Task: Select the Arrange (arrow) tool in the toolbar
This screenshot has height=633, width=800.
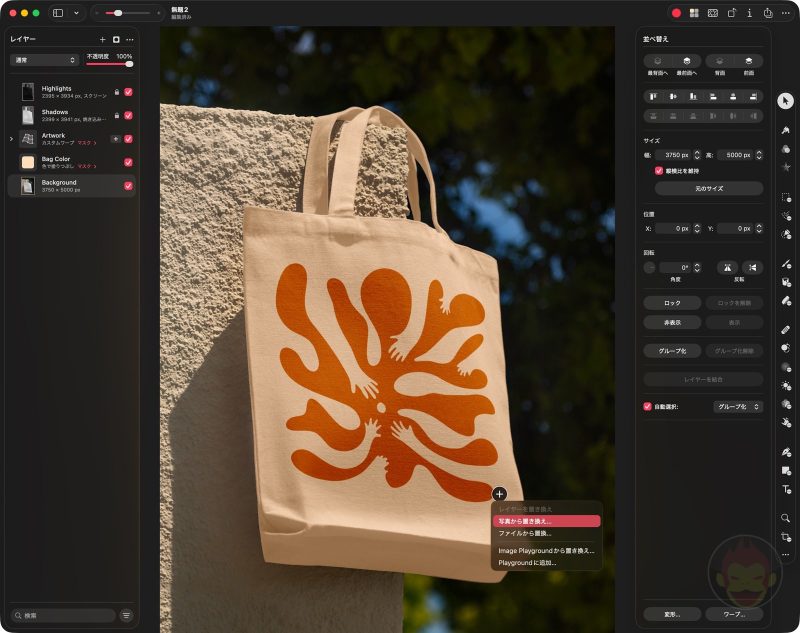Action: point(785,100)
